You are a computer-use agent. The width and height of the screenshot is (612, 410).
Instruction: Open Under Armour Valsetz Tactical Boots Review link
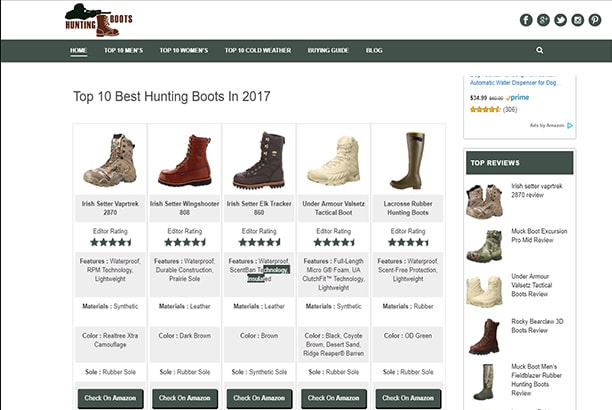pyautogui.click(x=532, y=285)
